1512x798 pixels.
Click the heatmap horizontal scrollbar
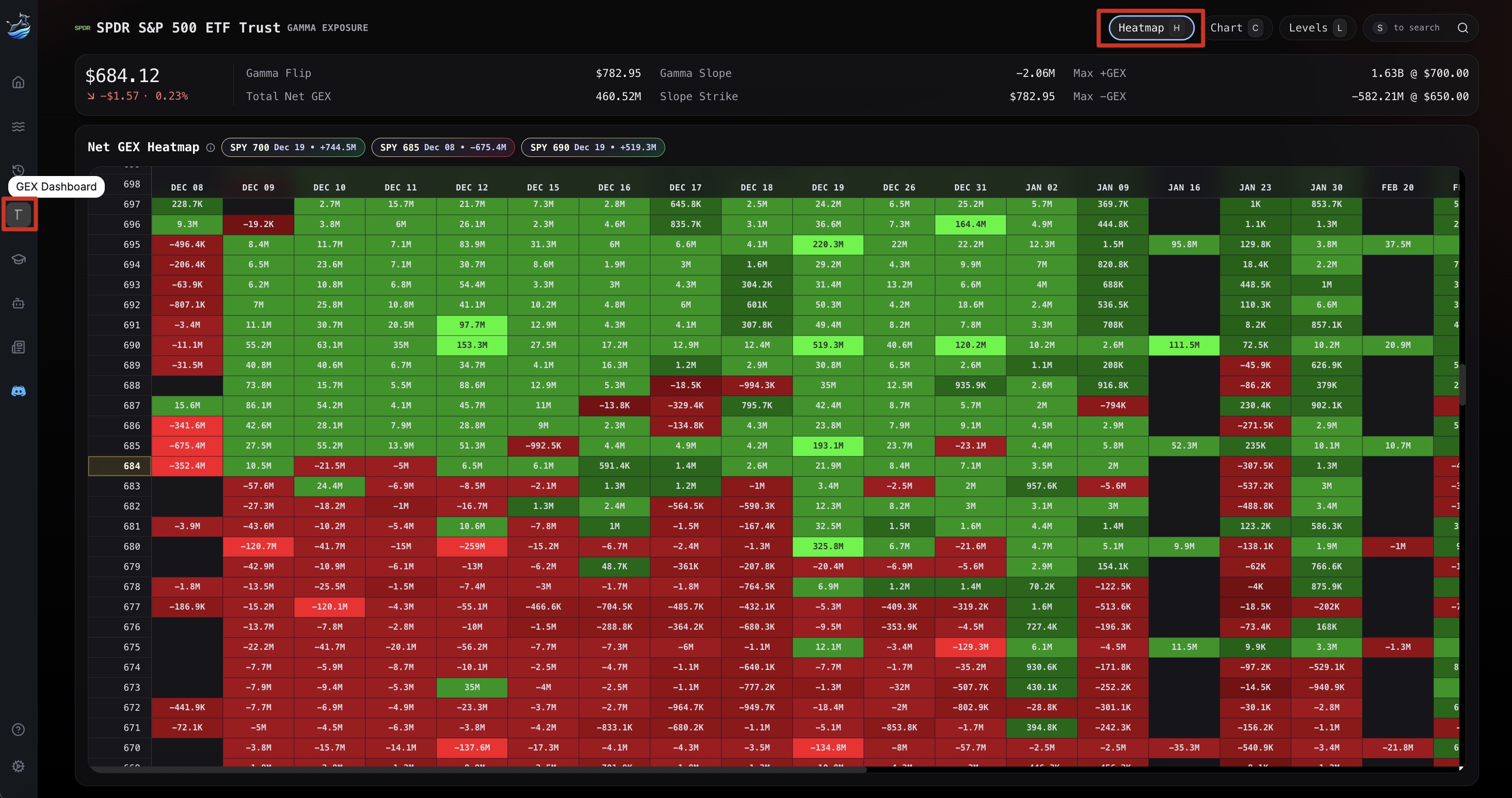click(x=478, y=769)
